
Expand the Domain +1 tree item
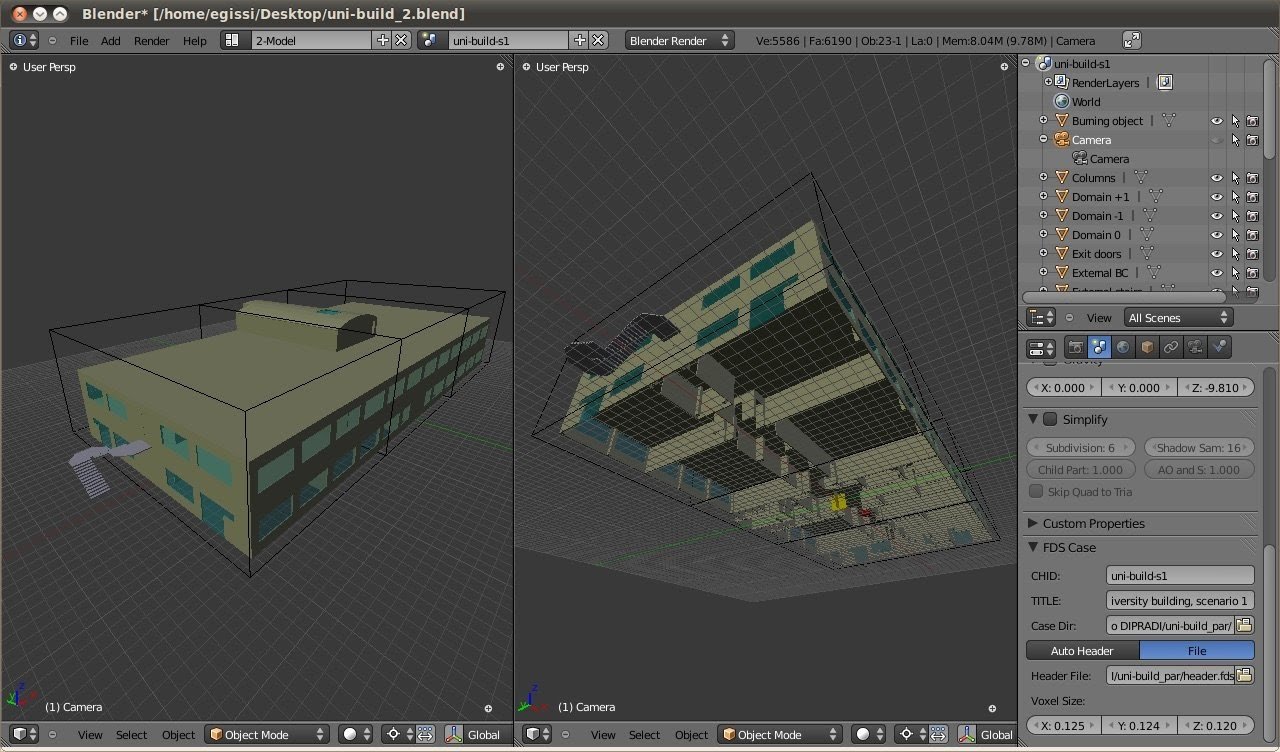tap(1044, 197)
